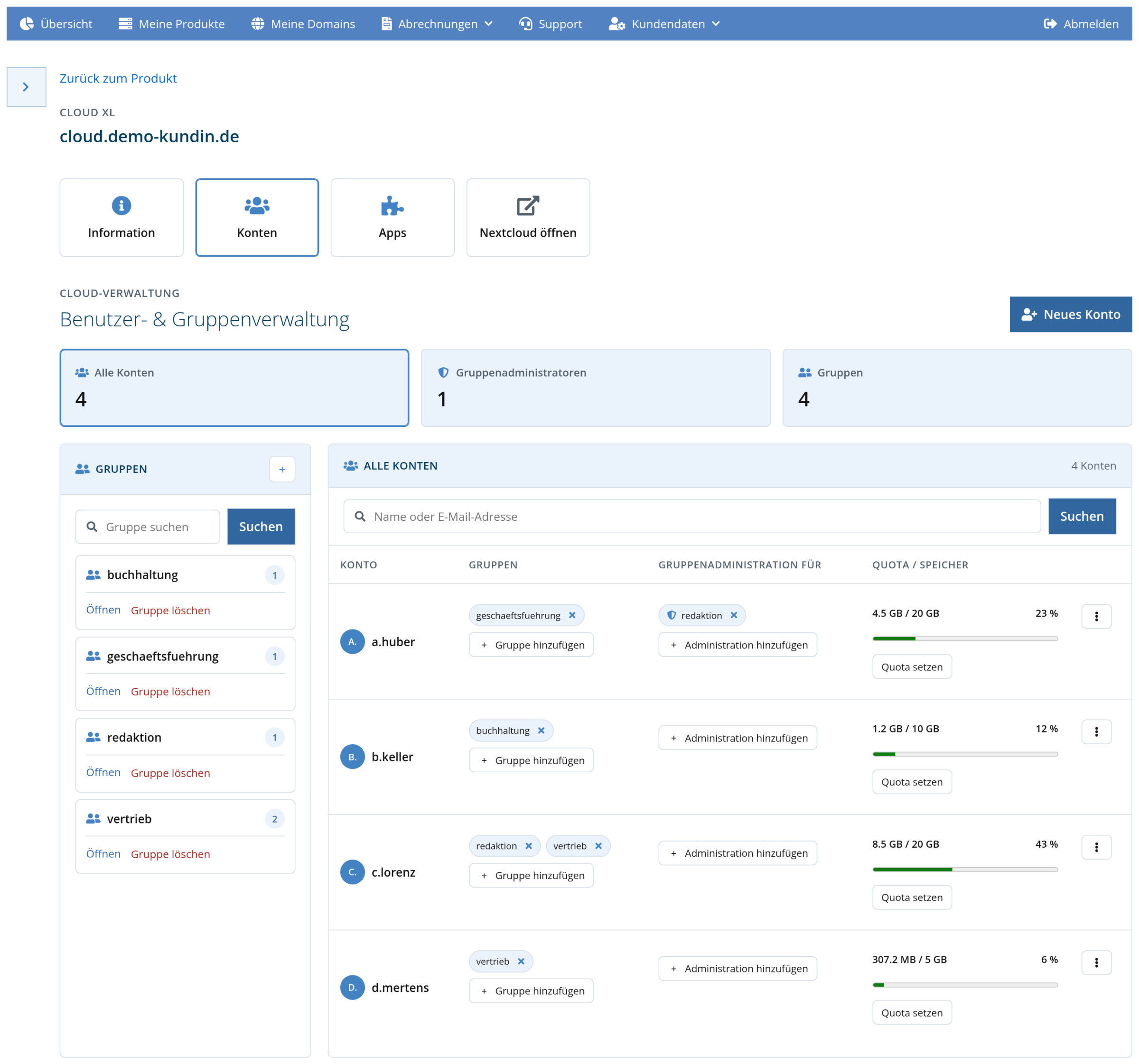Open Support in the navigation bar
This screenshot has width=1139, height=1064.
click(x=551, y=23)
